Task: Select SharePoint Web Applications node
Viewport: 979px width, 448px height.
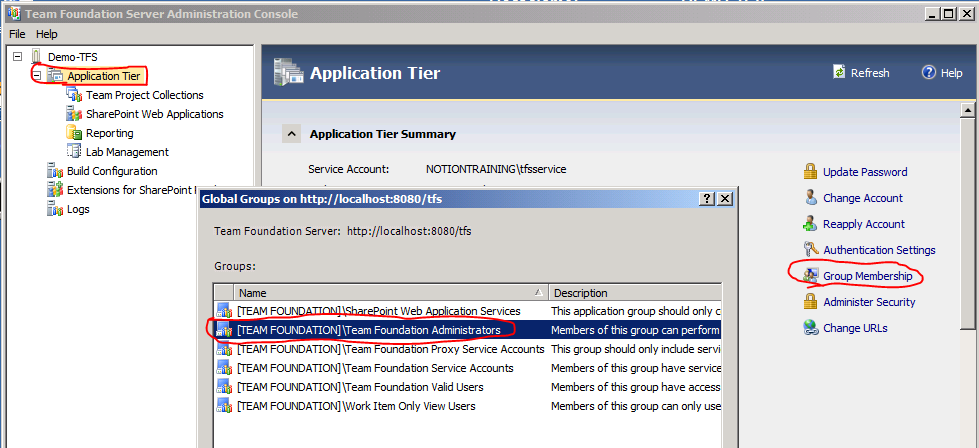Action: coord(155,114)
